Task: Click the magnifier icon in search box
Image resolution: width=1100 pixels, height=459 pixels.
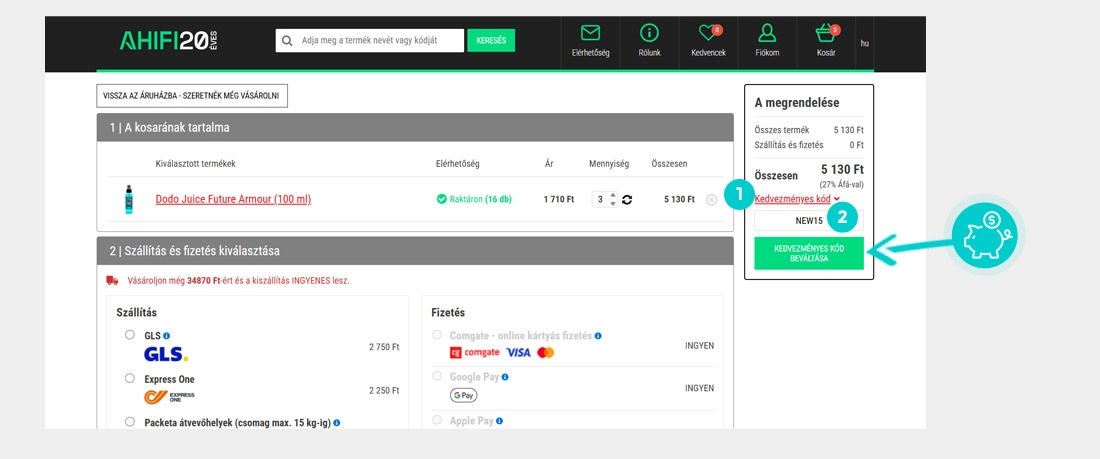Action: click(x=287, y=41)
